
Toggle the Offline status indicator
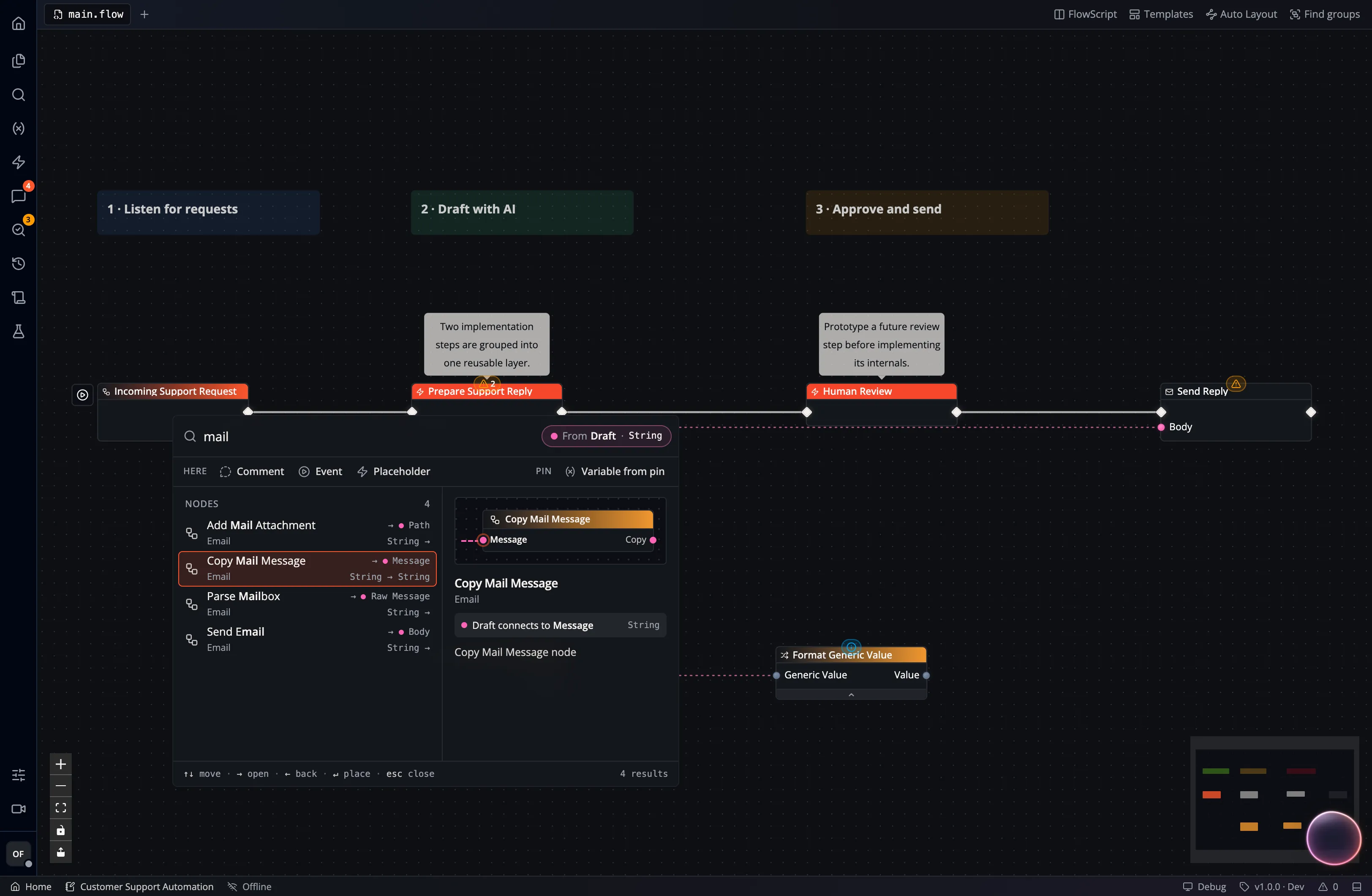250,887
